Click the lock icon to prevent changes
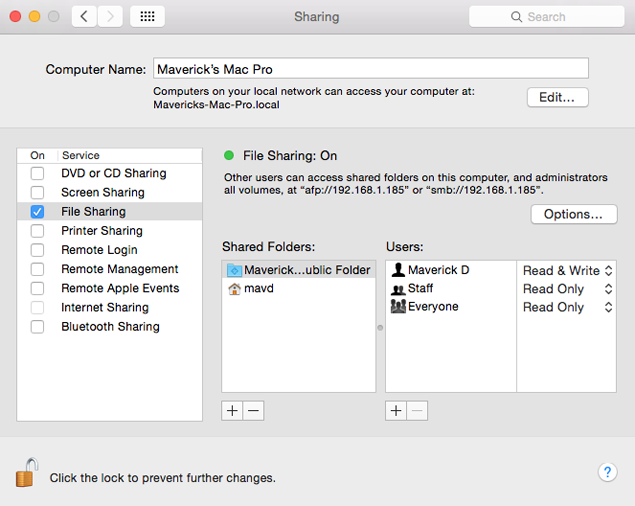The height and width of the screenshot is (506, 635). click(x=27, y=472)
